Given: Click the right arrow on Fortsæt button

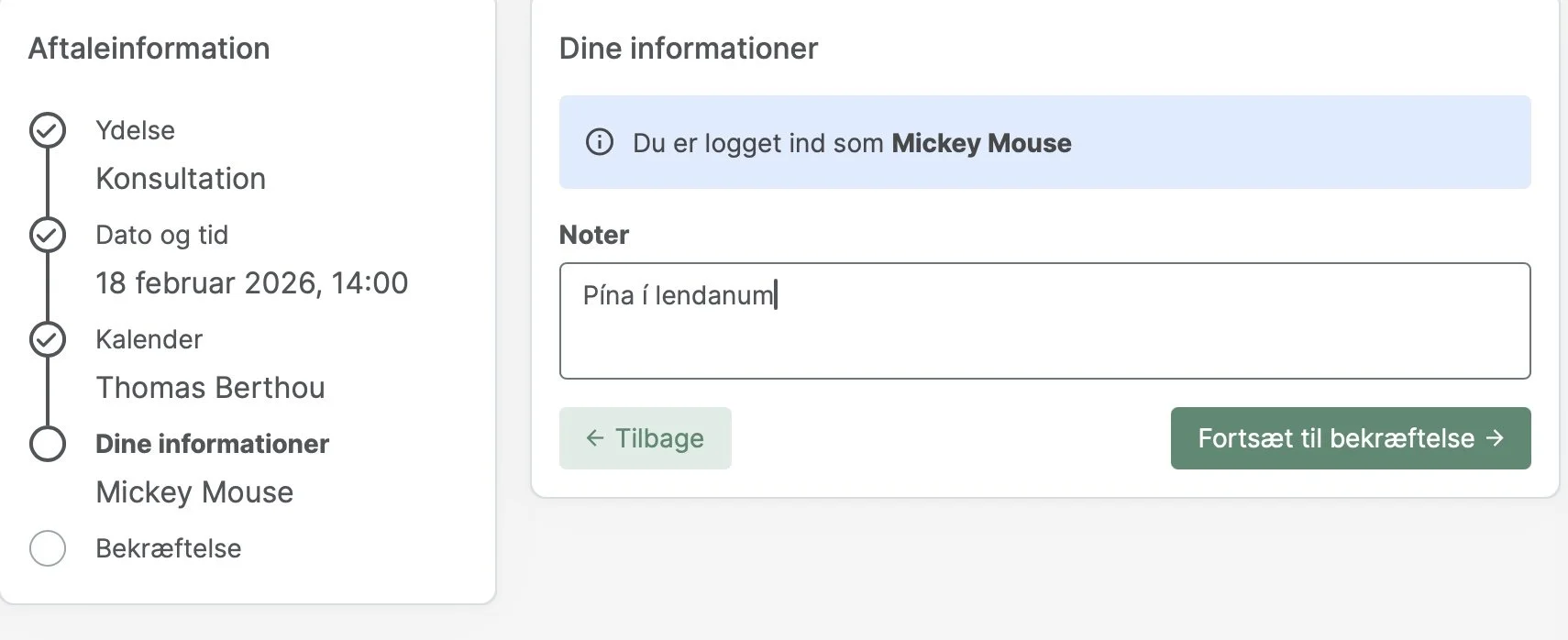Looking at the screenshot, I should (x=1495, y=438).
